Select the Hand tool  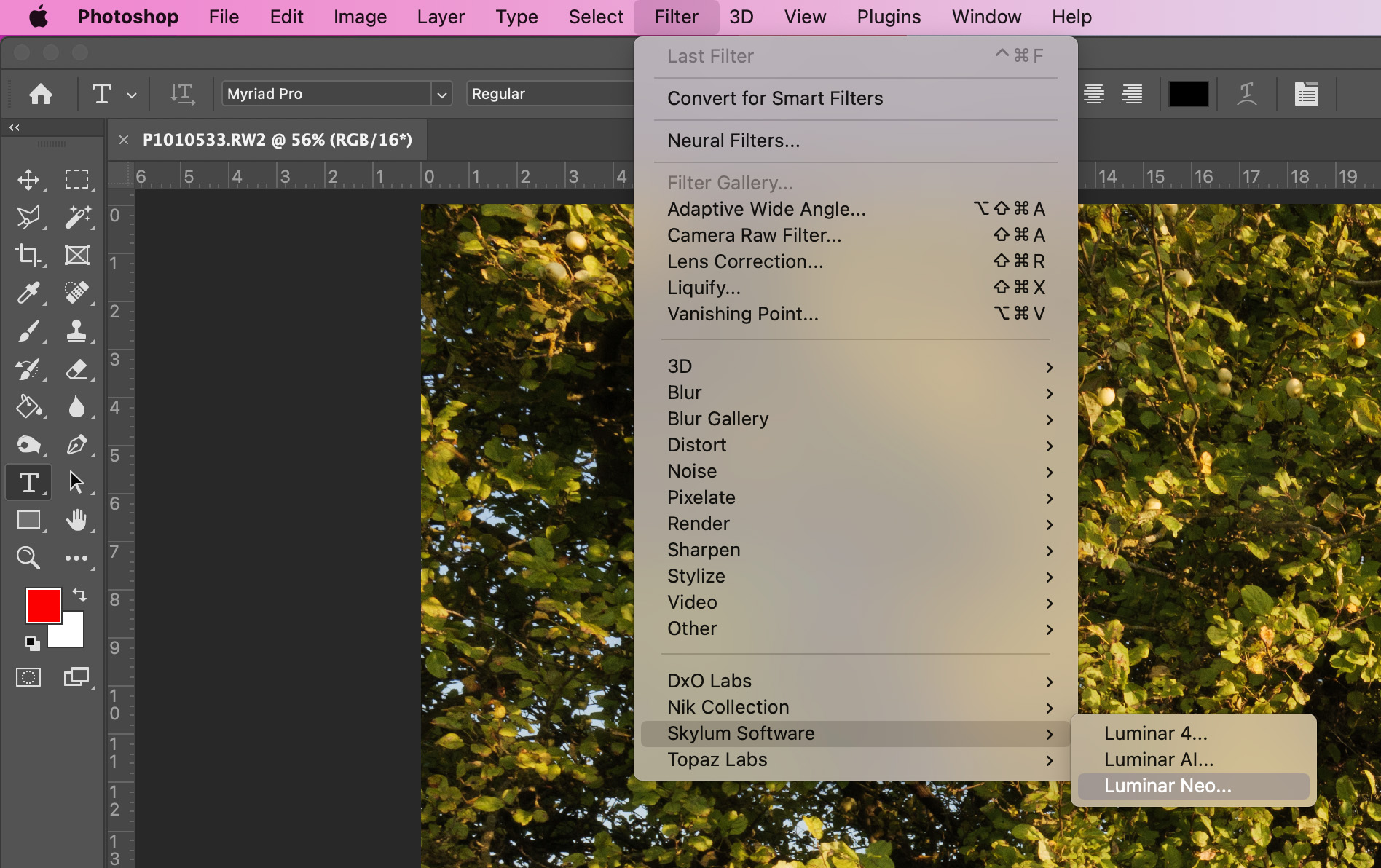(76, 520)
